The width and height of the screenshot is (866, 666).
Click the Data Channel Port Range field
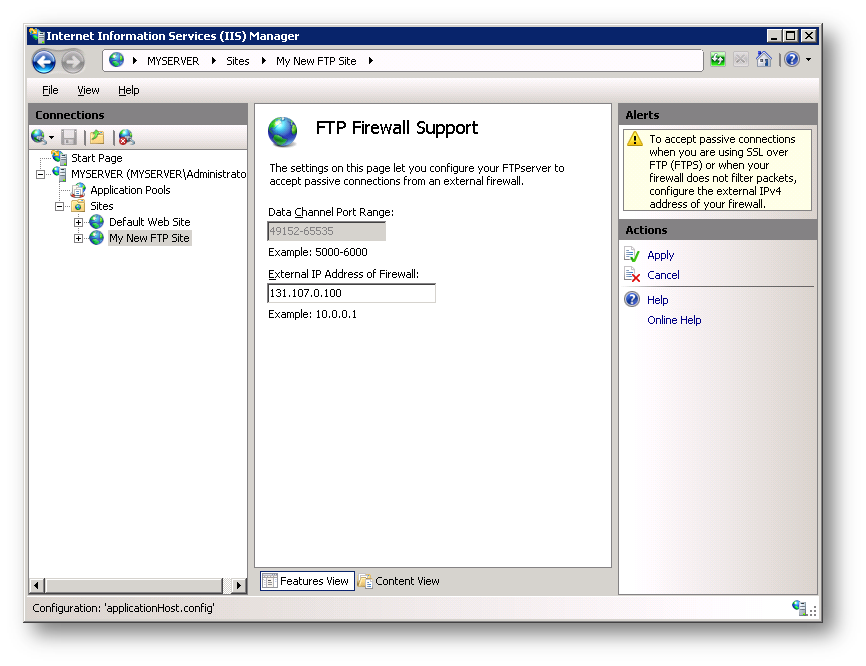pyautogui.click(x=326, y=231)
